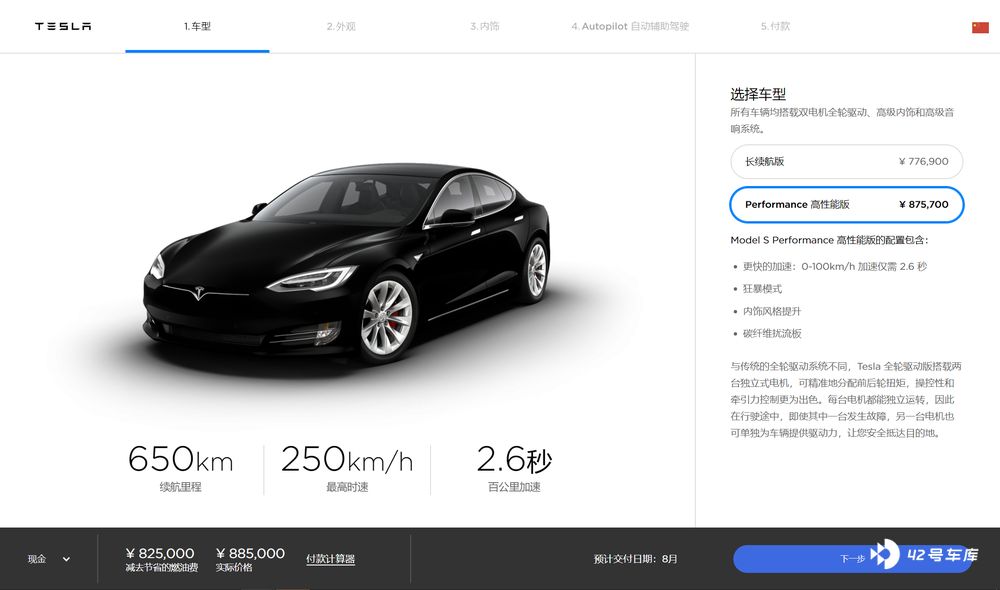Click the 2.6秒 百公里加速 stat
The image size is (1000, 590).
(514, 469)
